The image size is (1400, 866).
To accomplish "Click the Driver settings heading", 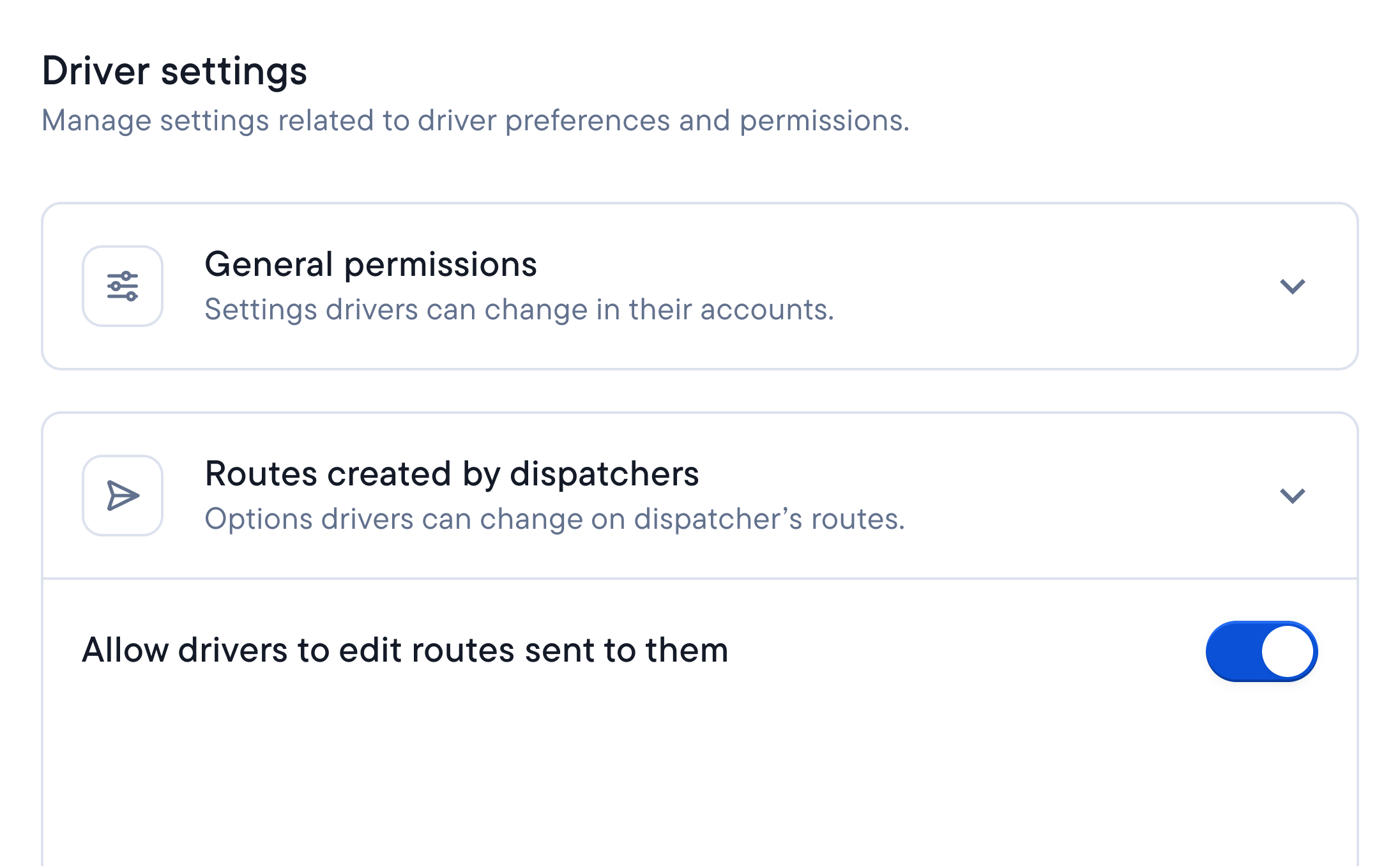I will click(x=174, y=72).
